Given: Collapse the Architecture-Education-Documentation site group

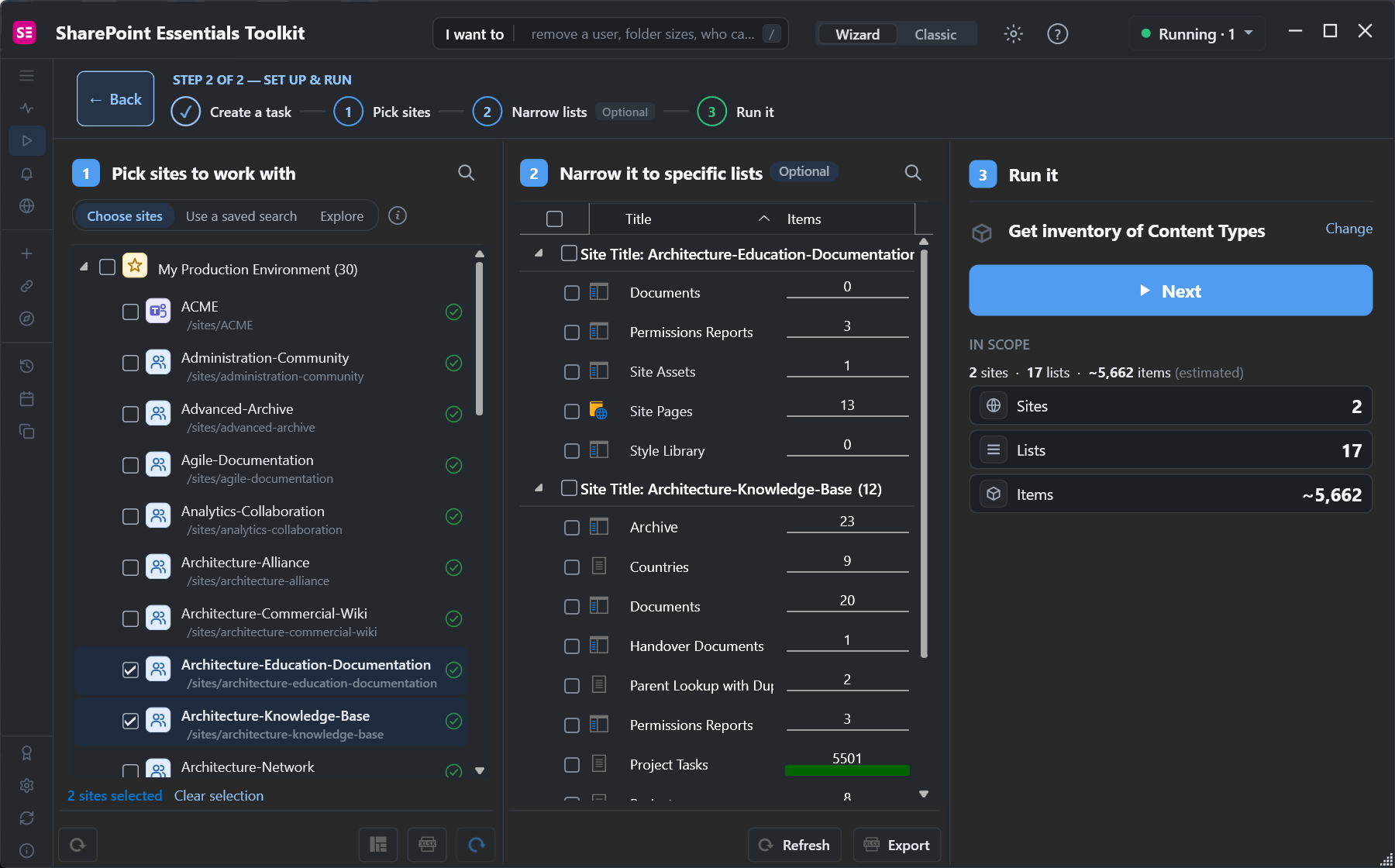Looking at the screenshot, I should (x=539, y=253).
